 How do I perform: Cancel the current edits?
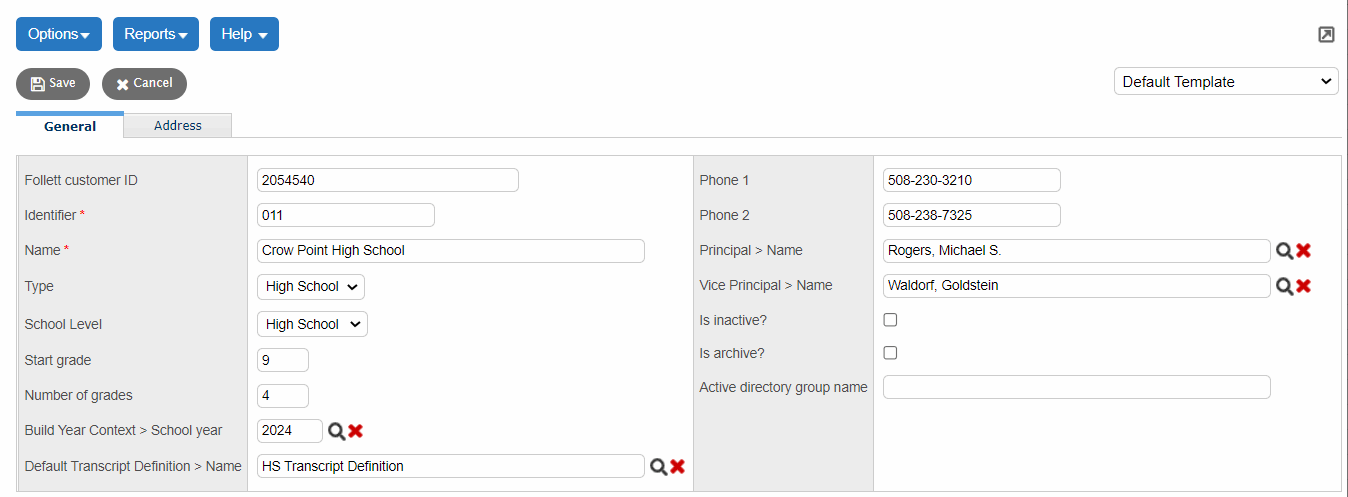pos(144,84)
